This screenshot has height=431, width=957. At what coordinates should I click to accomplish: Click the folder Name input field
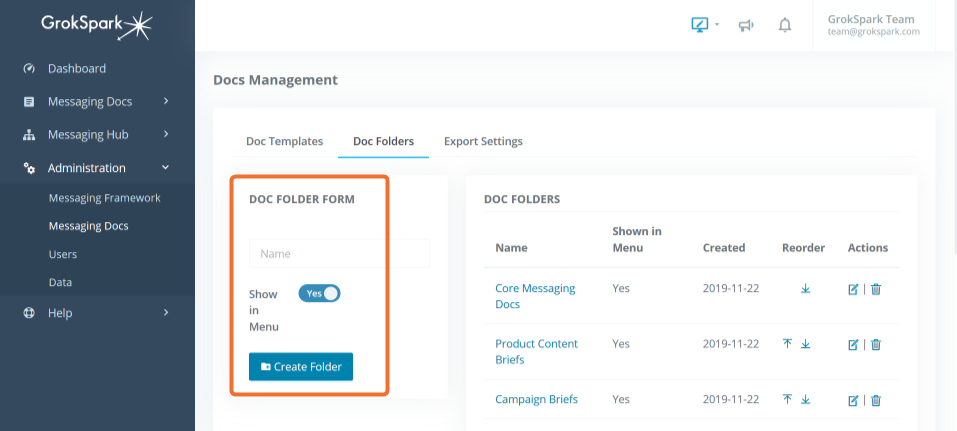click(x=339, y=253)
